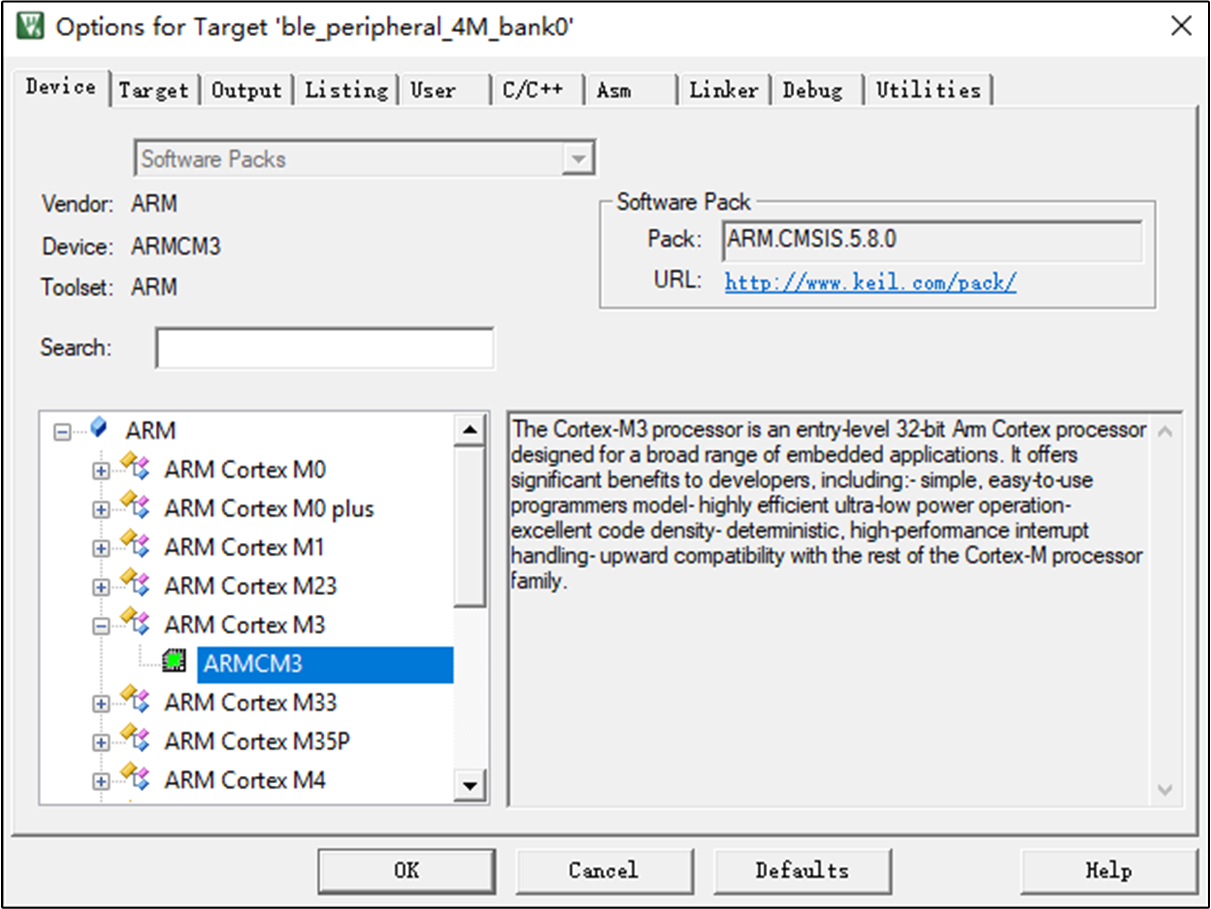This screenshot has width=1211, height=909.
Task: Click the Help button
Action: point(1109,870)
